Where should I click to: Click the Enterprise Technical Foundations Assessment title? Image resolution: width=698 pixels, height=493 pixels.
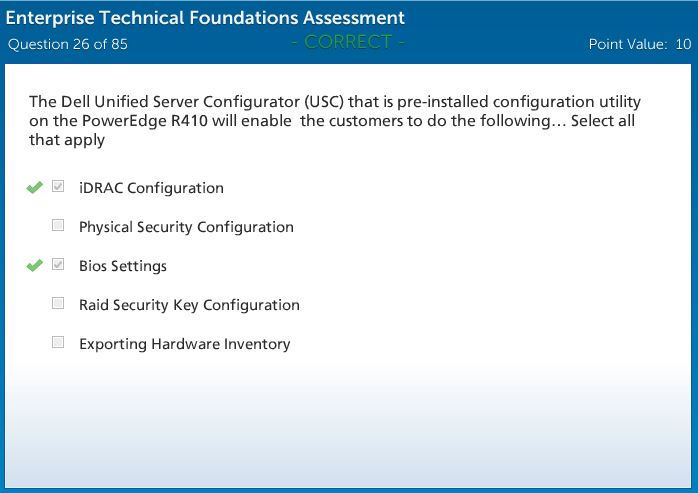pos(206,18)
